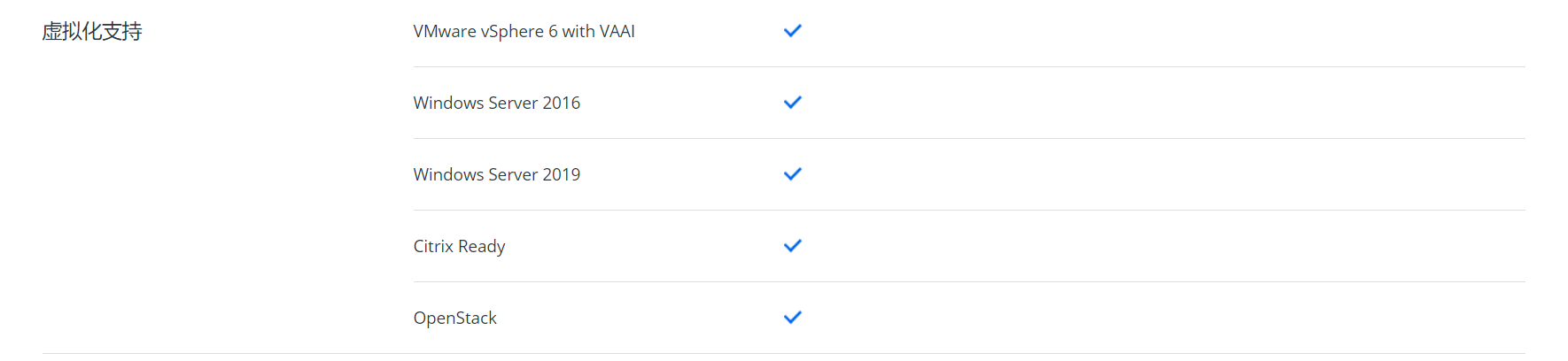Viewport: 1568px width, 361px height.
Task: Click the Windows Server 2019 checkmark icon
Action: [x=792, y=174]
